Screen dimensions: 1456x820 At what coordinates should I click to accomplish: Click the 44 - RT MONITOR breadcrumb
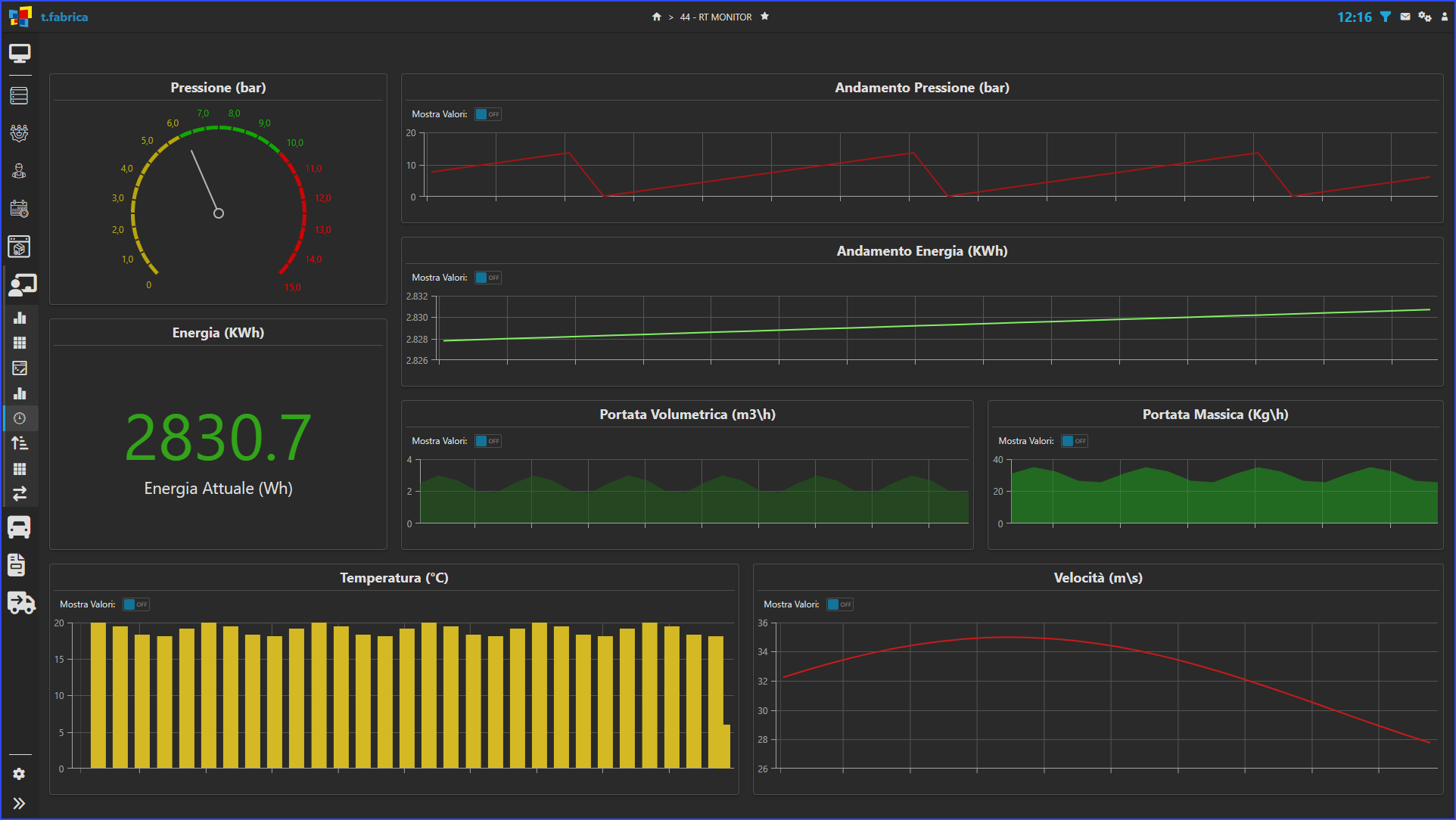point(715,17)
